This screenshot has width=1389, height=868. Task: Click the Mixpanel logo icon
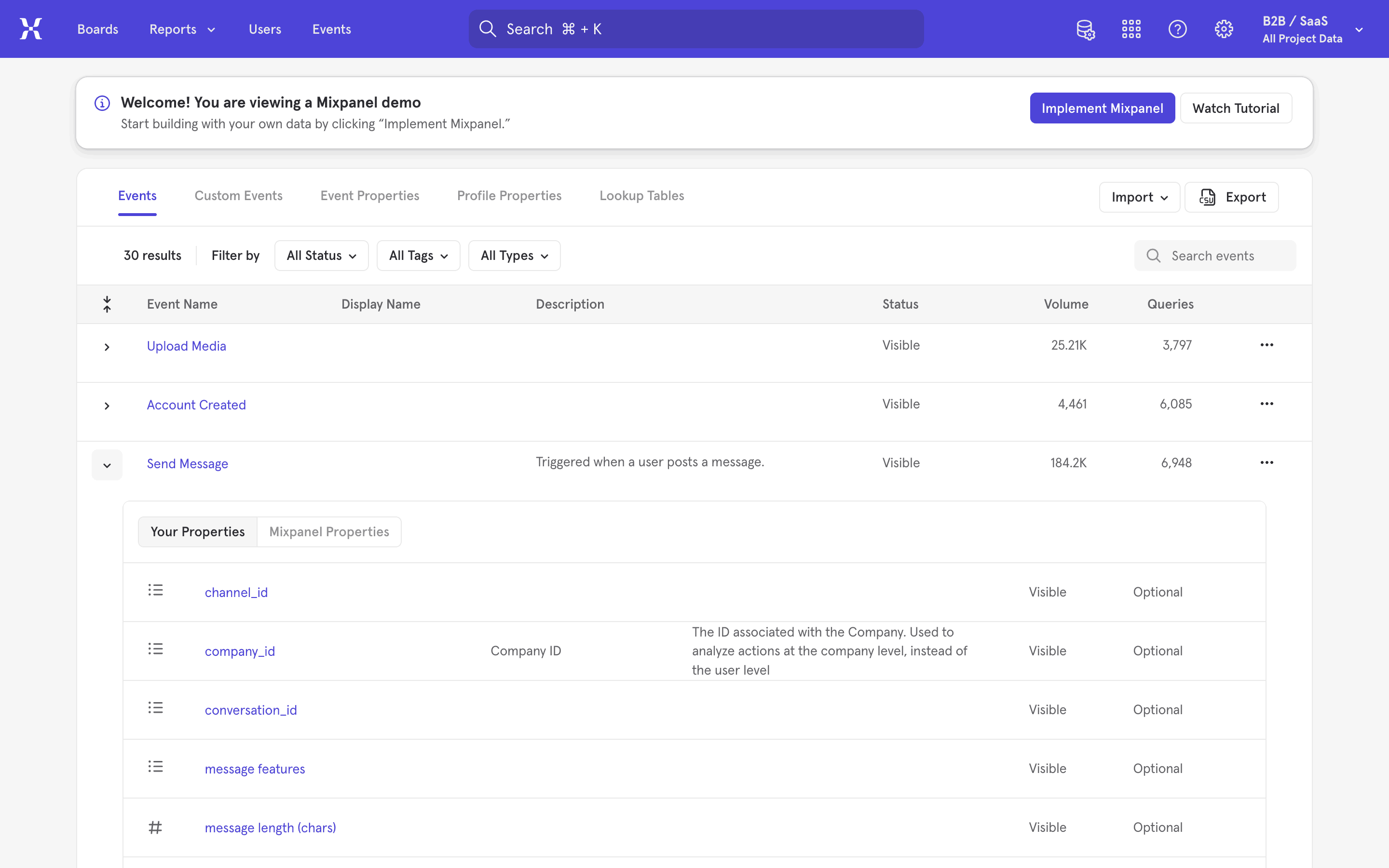point(31,29)
